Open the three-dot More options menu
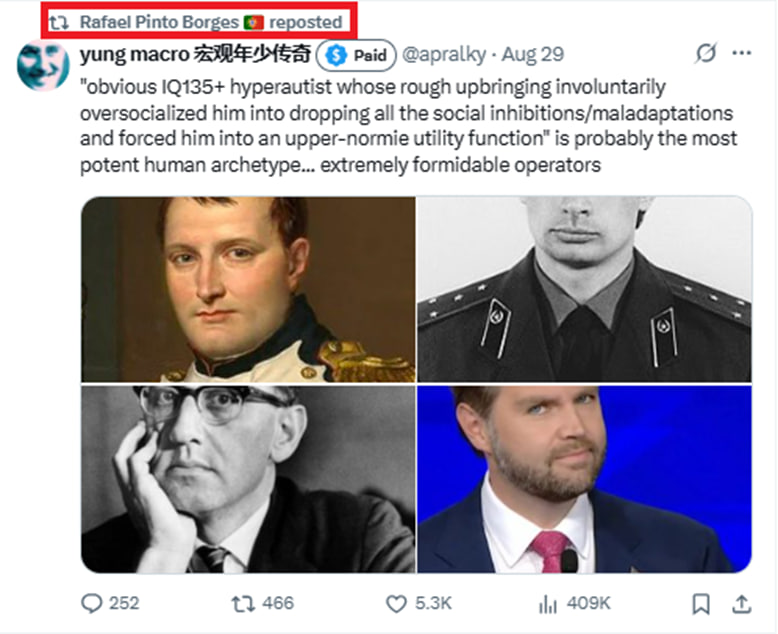778x634 pixels. pyautogui.click(x=741, y=54)
